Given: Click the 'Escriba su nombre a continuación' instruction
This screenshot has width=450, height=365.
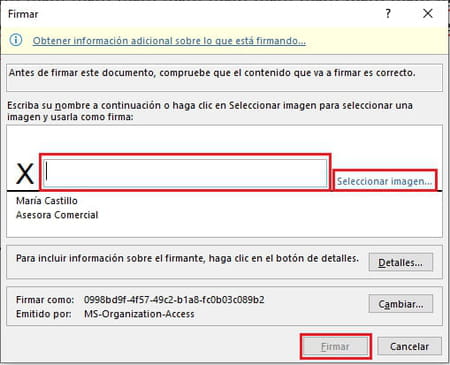Looking at the screenshot, I should [x=210, y=111].
